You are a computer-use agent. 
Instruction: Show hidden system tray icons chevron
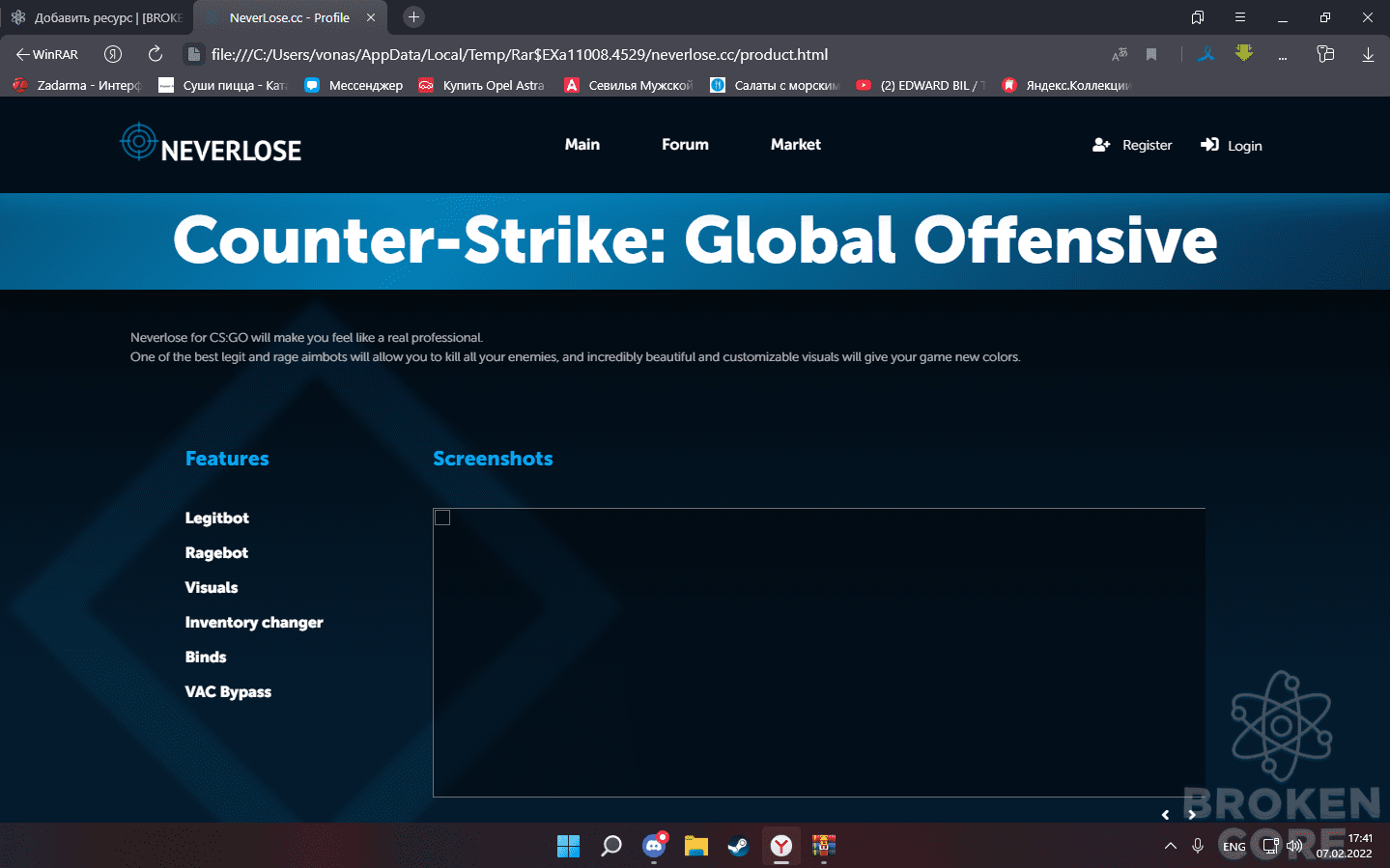[1170, 846]
